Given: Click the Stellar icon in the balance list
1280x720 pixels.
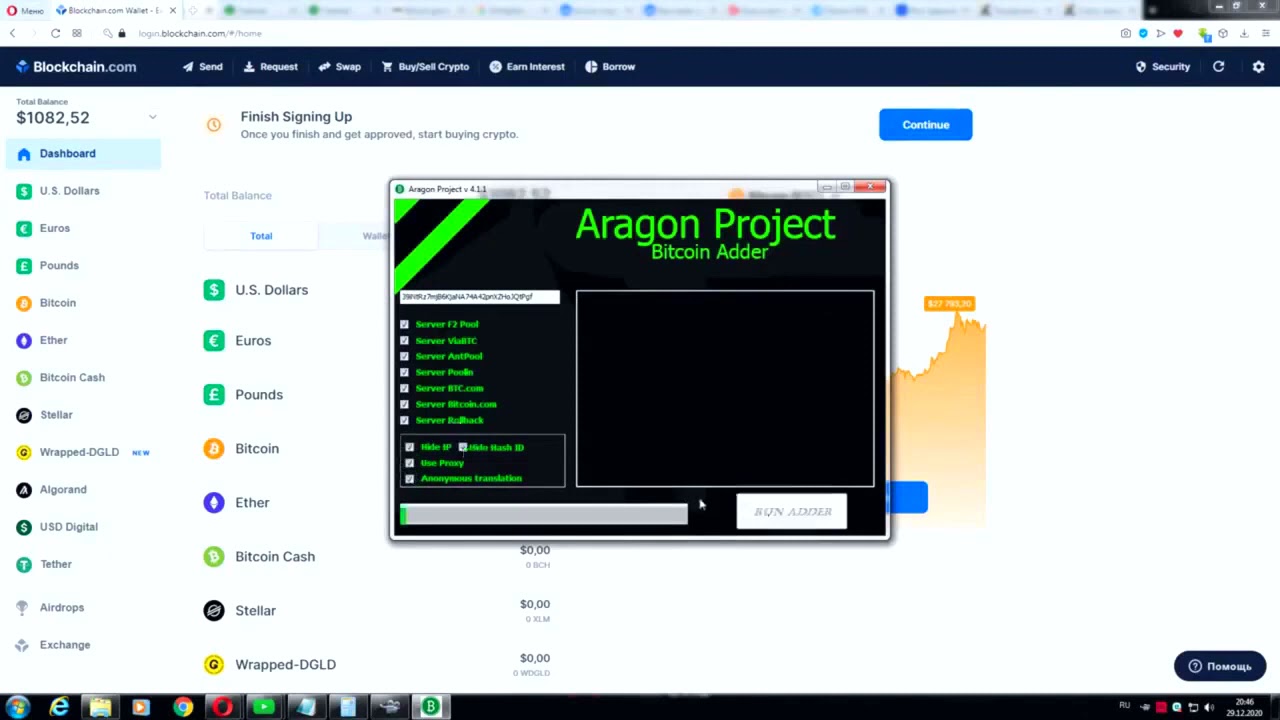Looking at the screenshot, I should [x=214, y=611].
